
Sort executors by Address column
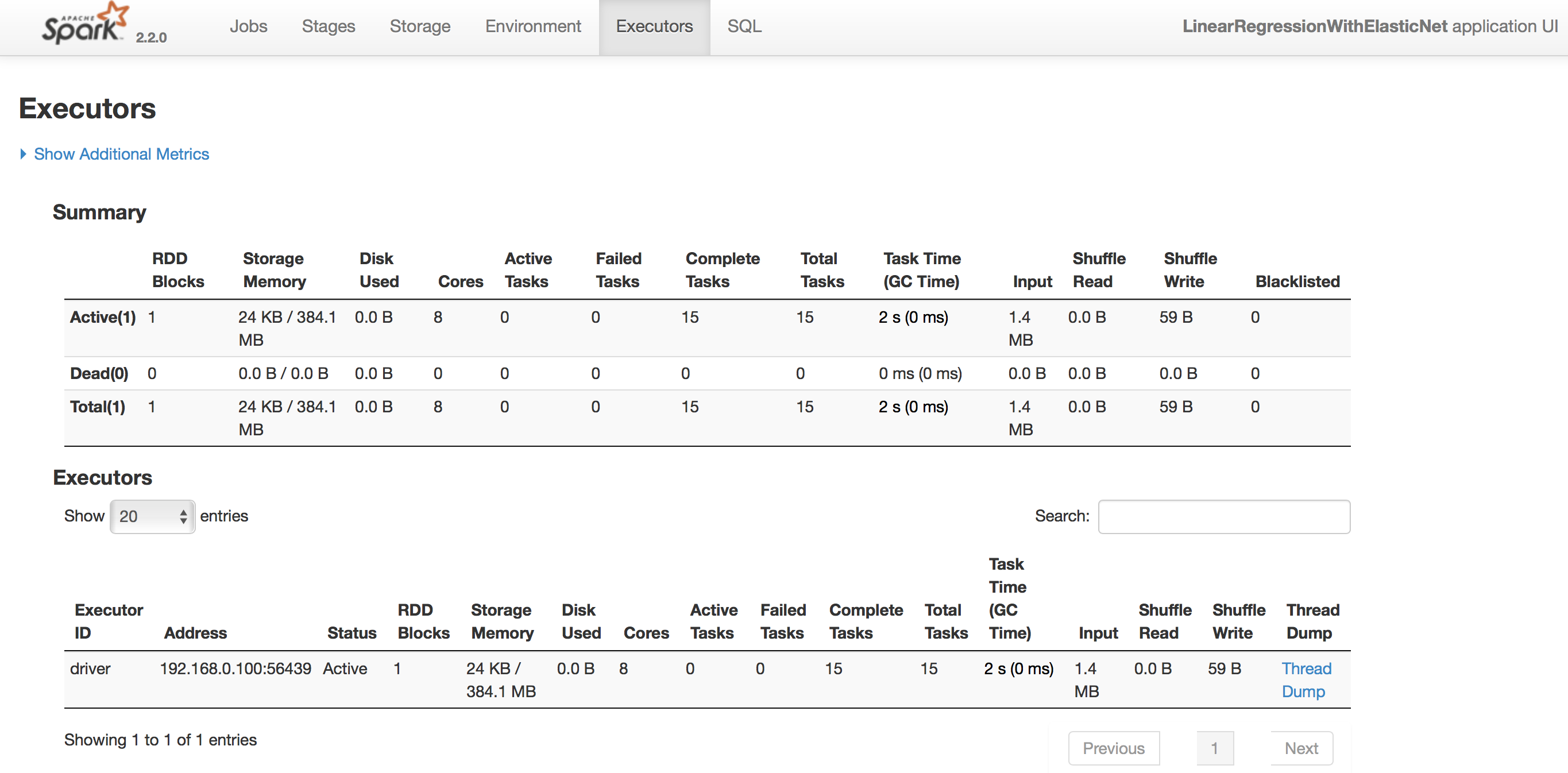pos(195,632)
